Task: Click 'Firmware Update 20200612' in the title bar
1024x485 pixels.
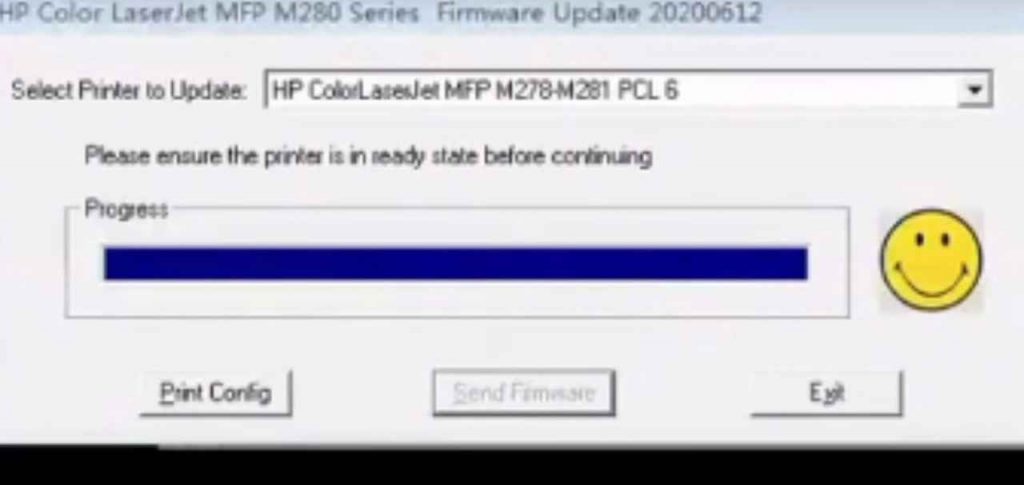Action: 599,13
